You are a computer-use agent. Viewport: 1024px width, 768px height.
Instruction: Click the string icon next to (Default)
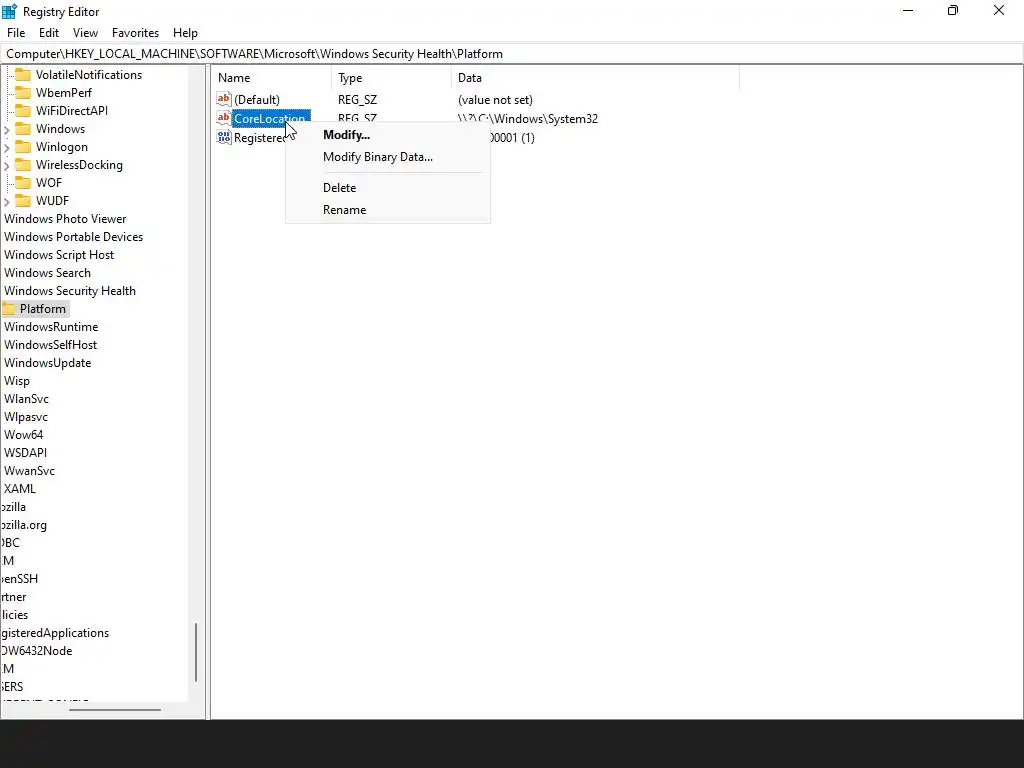tap(224, 99)
